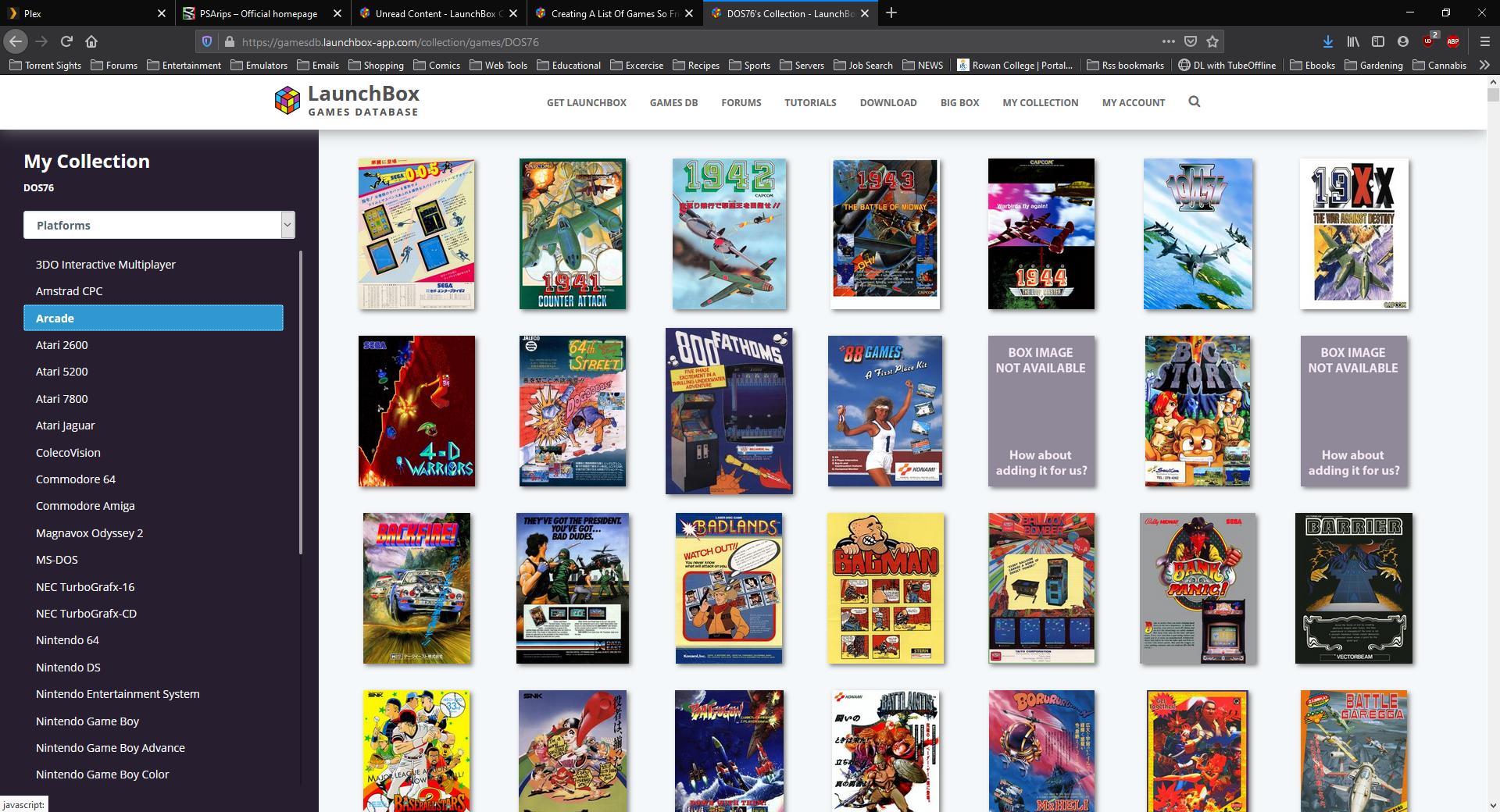Viewport: 1500px width, 812px height.
Task: Open DL with TubeOffline bookmark
Action: 1227,65
